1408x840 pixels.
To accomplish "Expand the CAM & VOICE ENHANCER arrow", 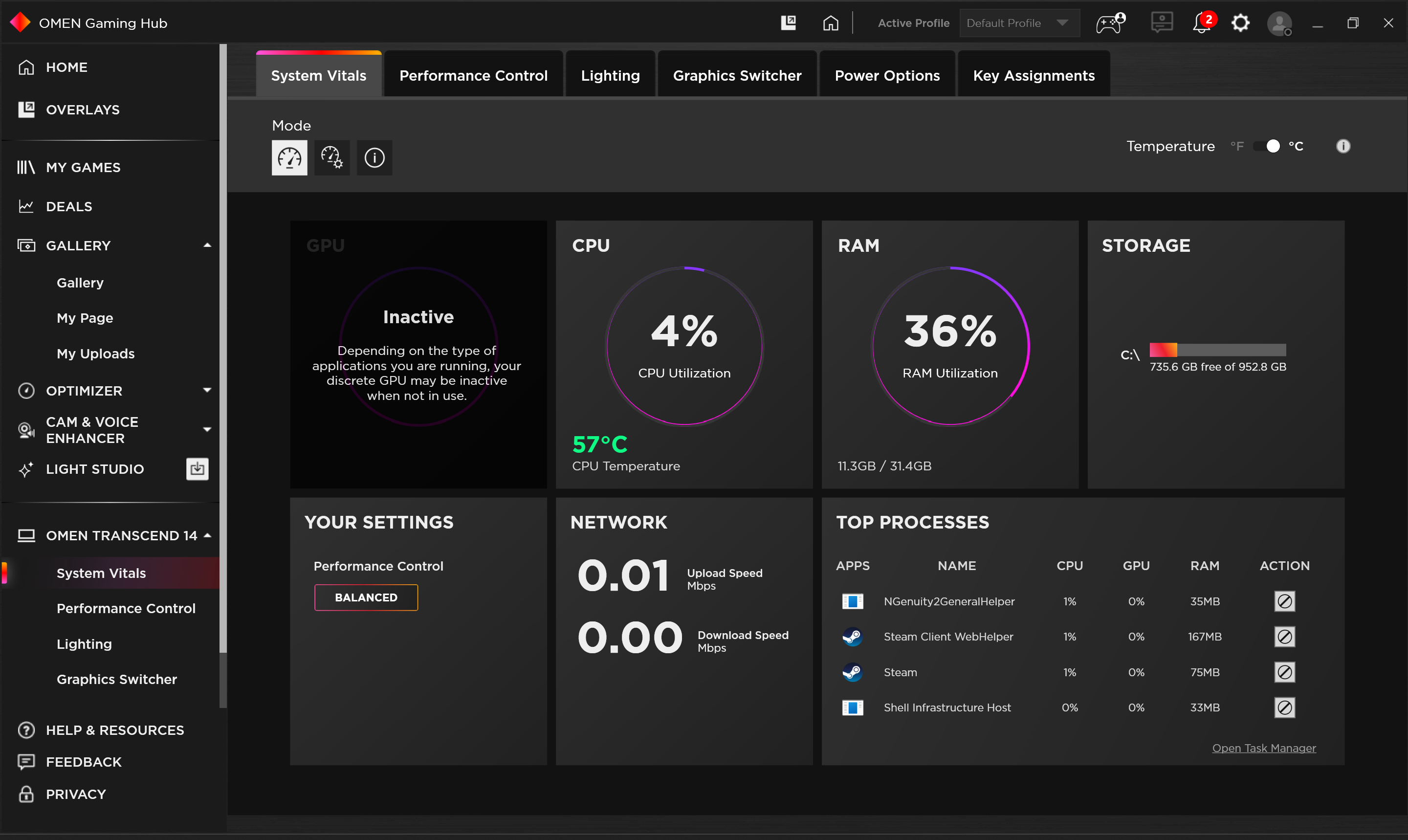I will [x=207, y=430].
